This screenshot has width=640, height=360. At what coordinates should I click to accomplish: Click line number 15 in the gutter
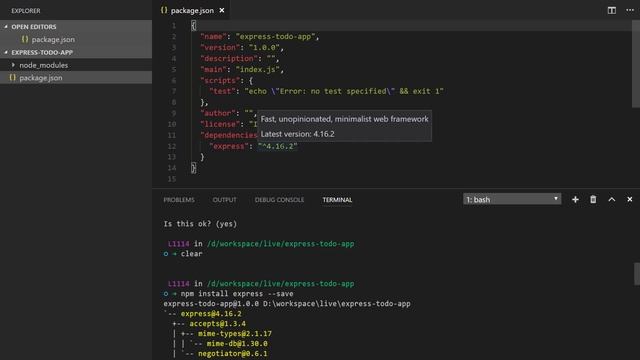point(172,179)
